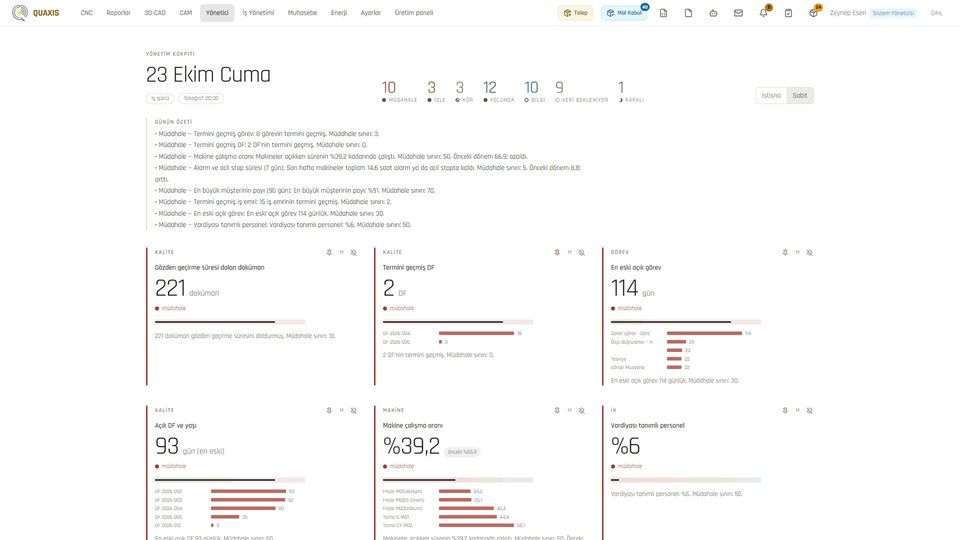Open the Raporlar menu

point(118,13)
